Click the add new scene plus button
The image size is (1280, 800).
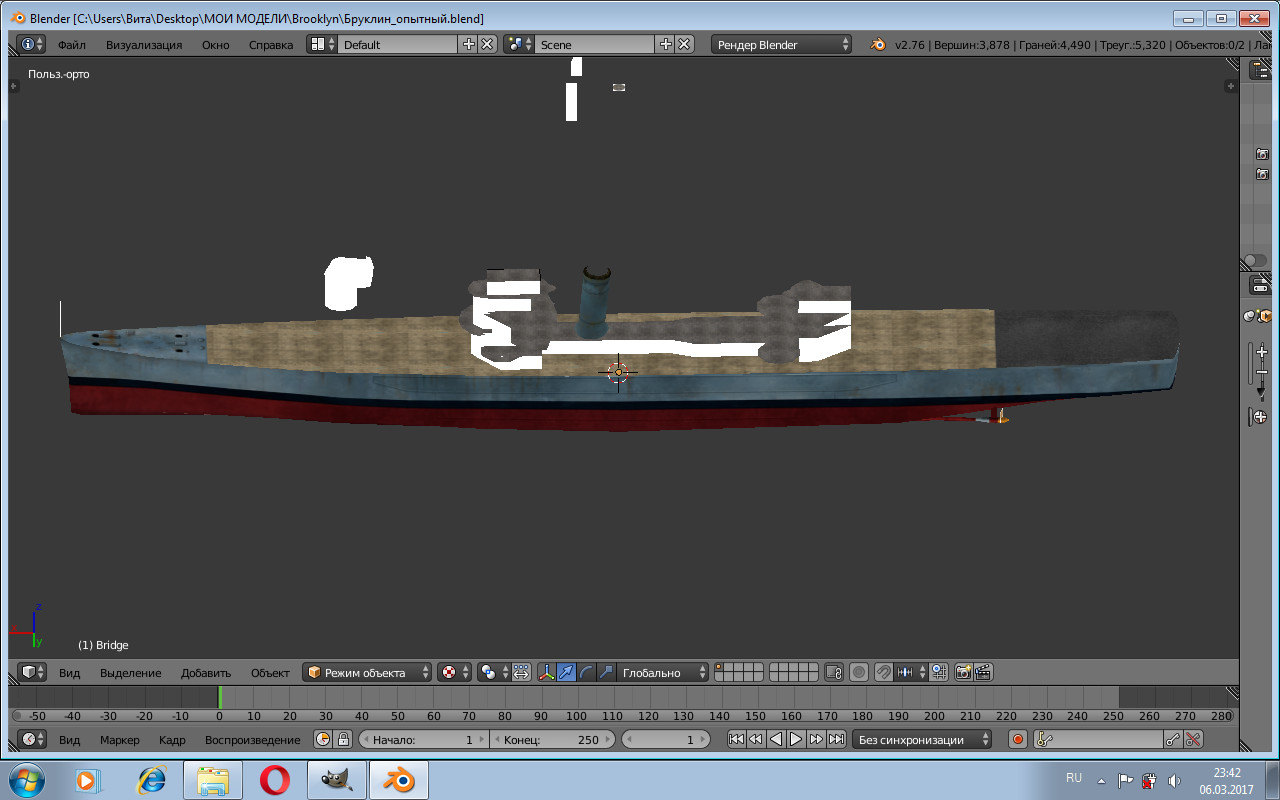(666, 44)
